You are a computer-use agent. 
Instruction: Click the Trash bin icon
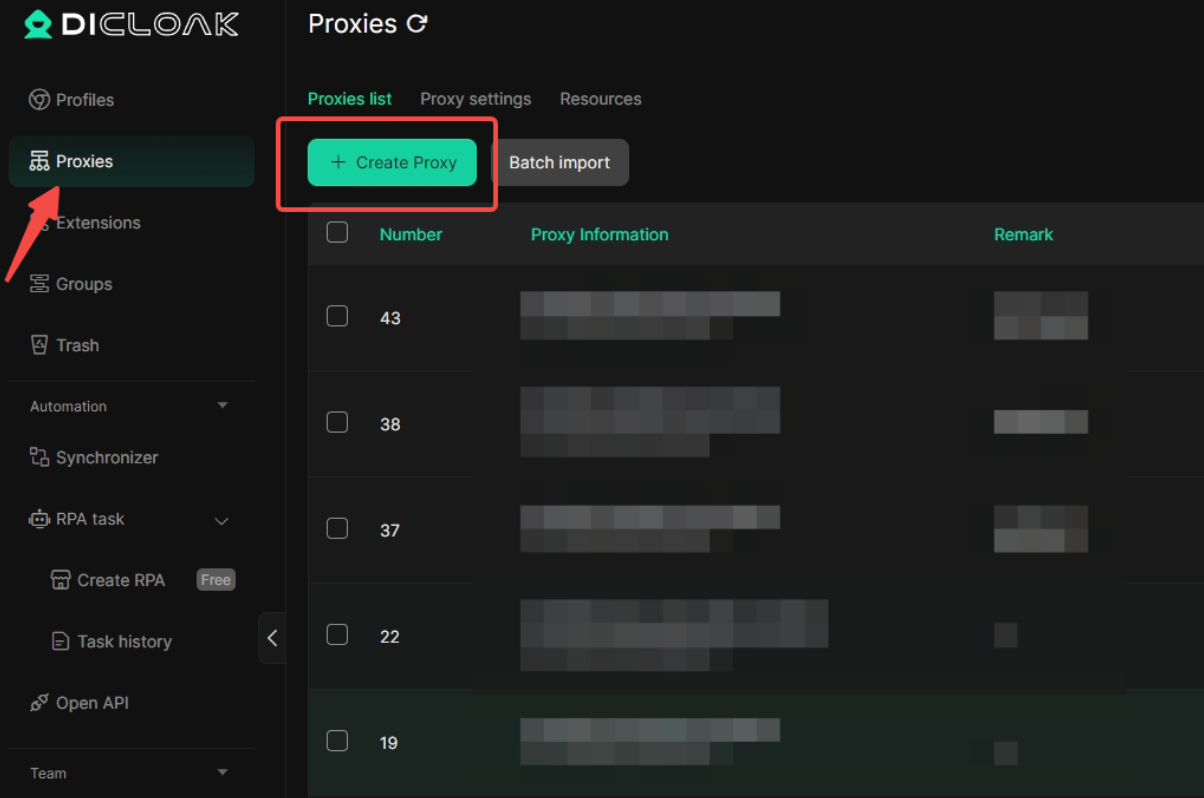click(x=39, y=345)
